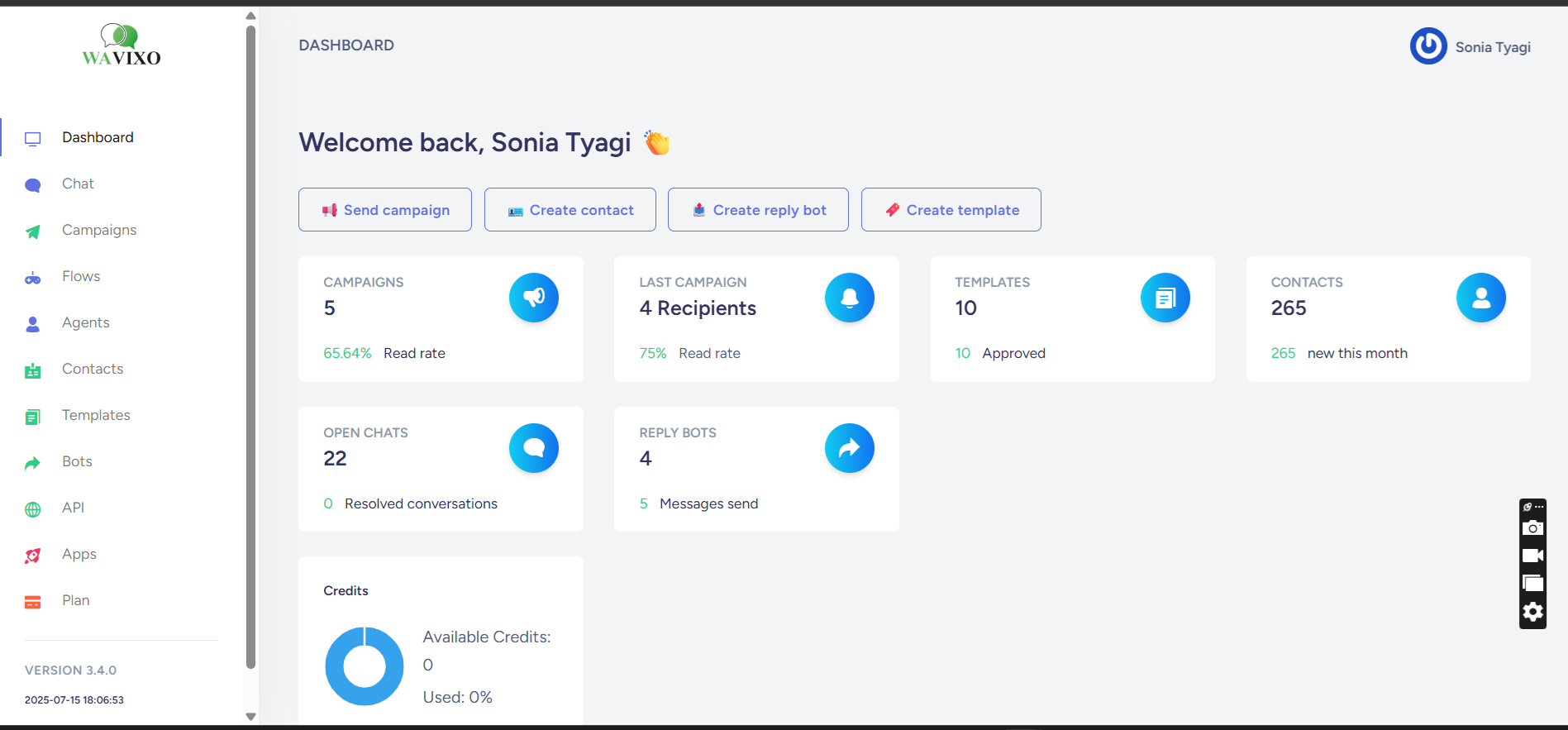The width and height of the screenshot is (1568, 730).
Task: Click the API globe icon
Action: pos(33,509)
